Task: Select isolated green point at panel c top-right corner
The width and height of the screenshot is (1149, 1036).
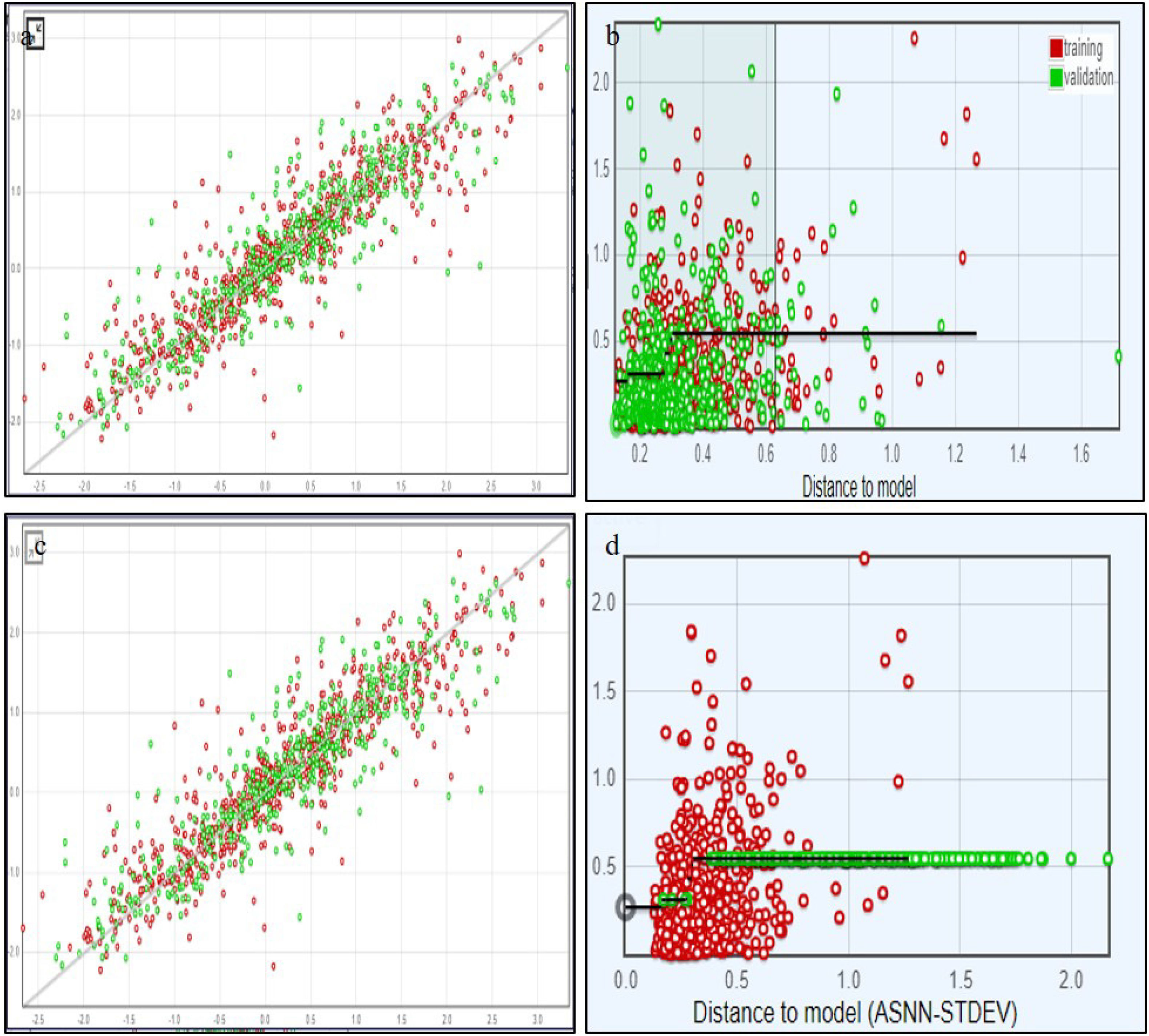Action: tap(569, 583)
